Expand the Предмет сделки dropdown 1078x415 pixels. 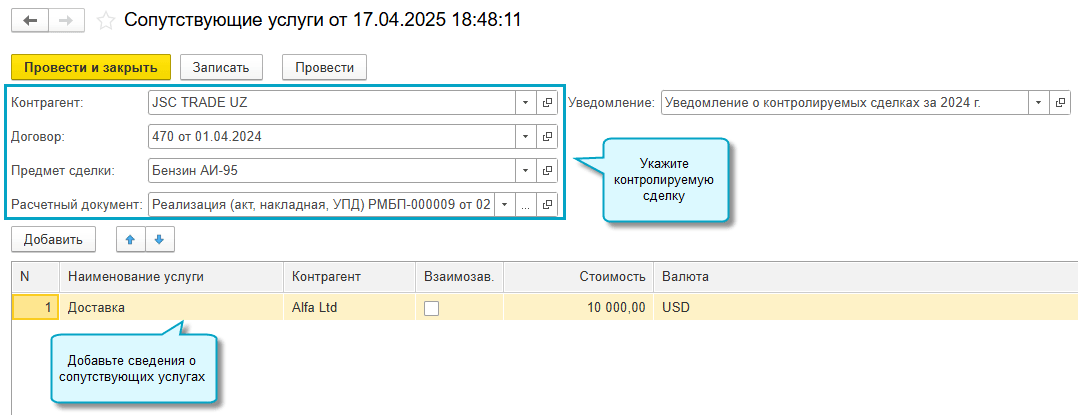point(525,170)
